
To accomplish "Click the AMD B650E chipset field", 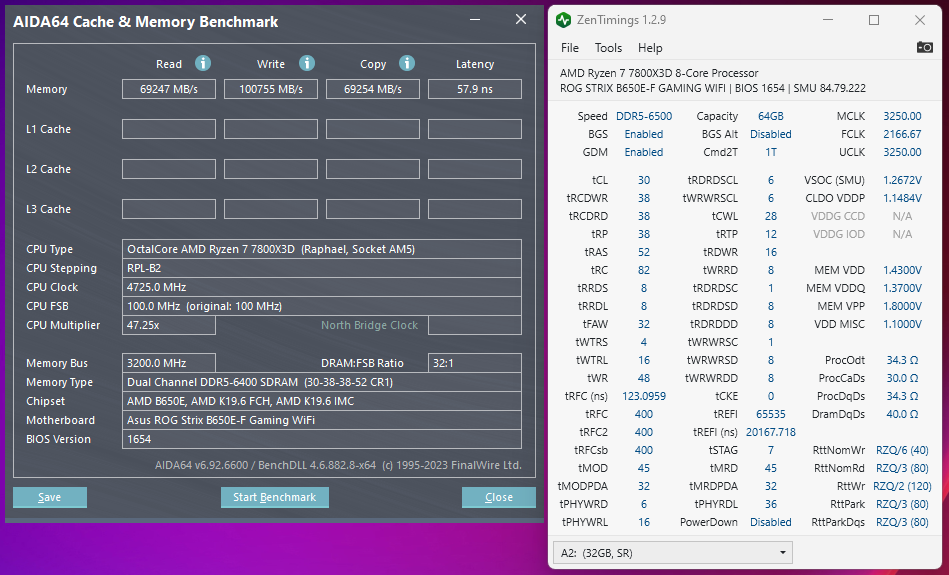I will 321,401.
